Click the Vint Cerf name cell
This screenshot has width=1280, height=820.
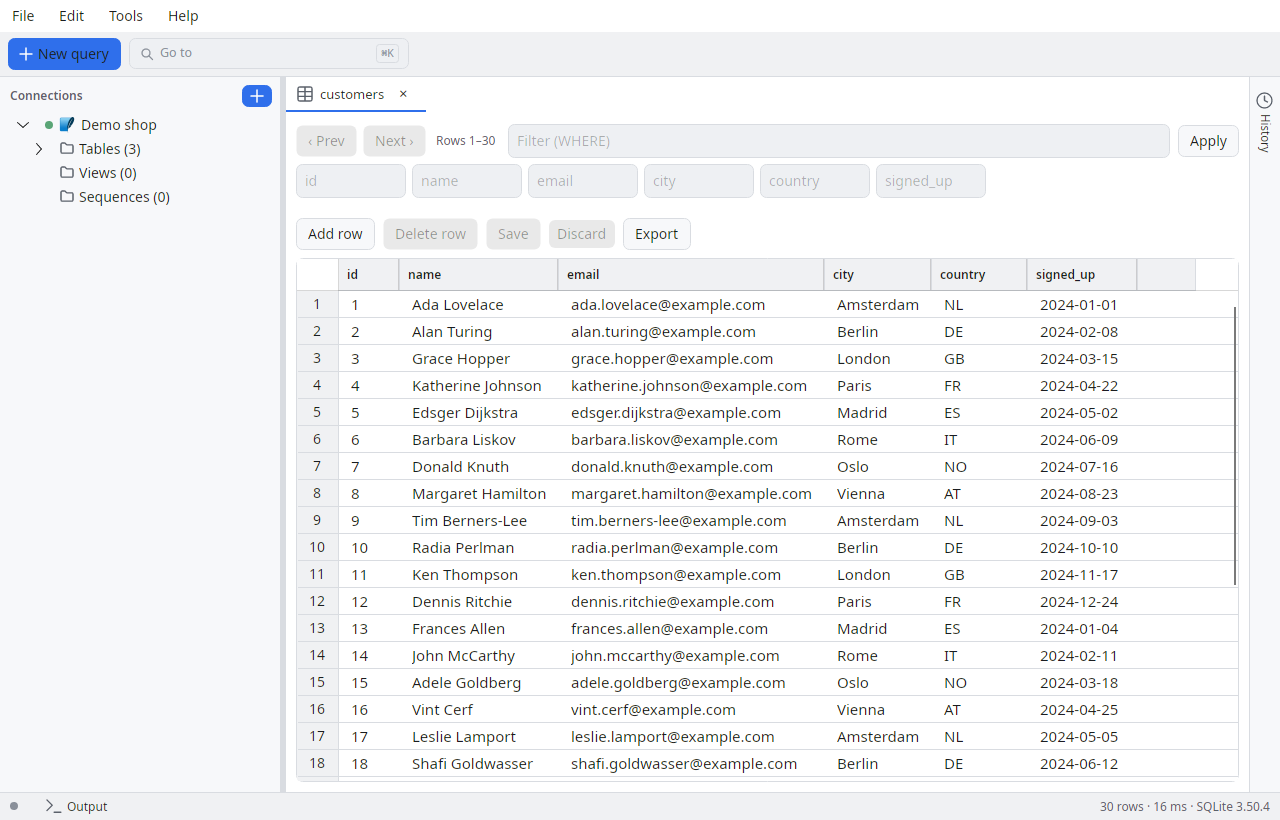[478, 710]
